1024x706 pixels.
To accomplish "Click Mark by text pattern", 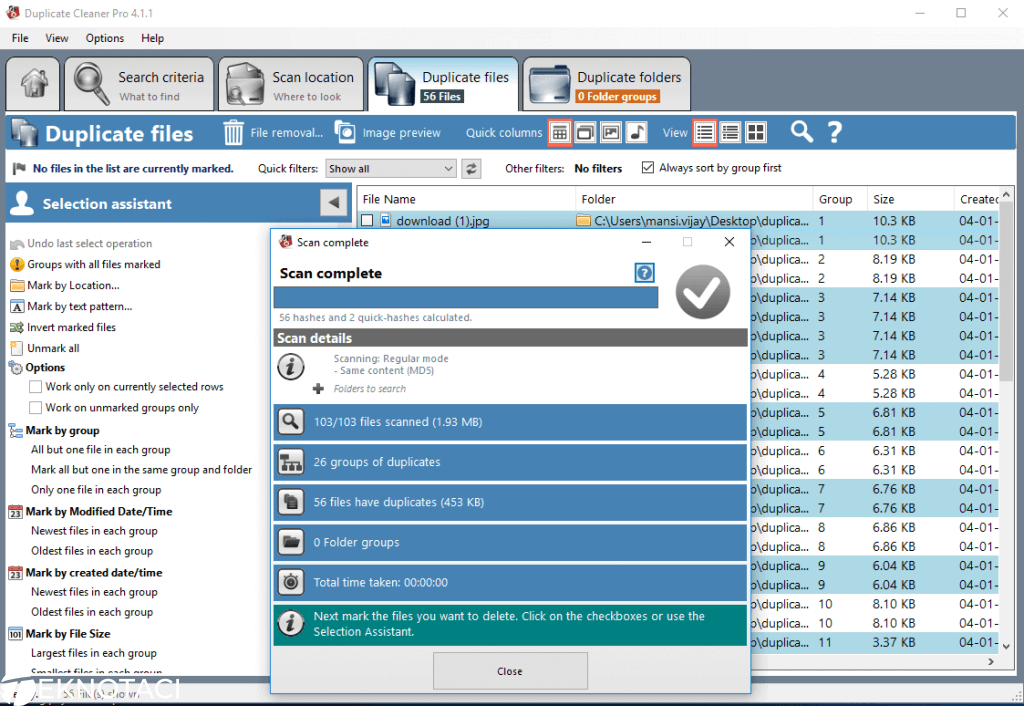I will (x=80, y=306).
